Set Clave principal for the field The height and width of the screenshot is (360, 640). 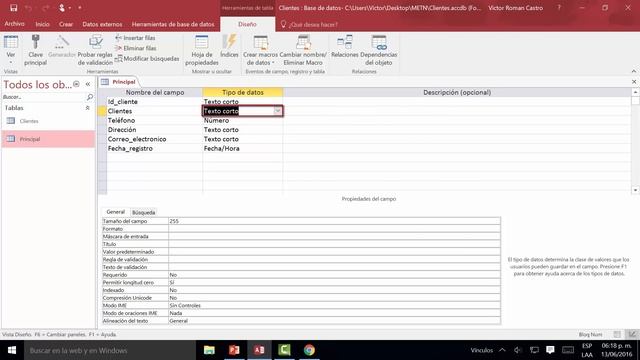tap(36, 50)
